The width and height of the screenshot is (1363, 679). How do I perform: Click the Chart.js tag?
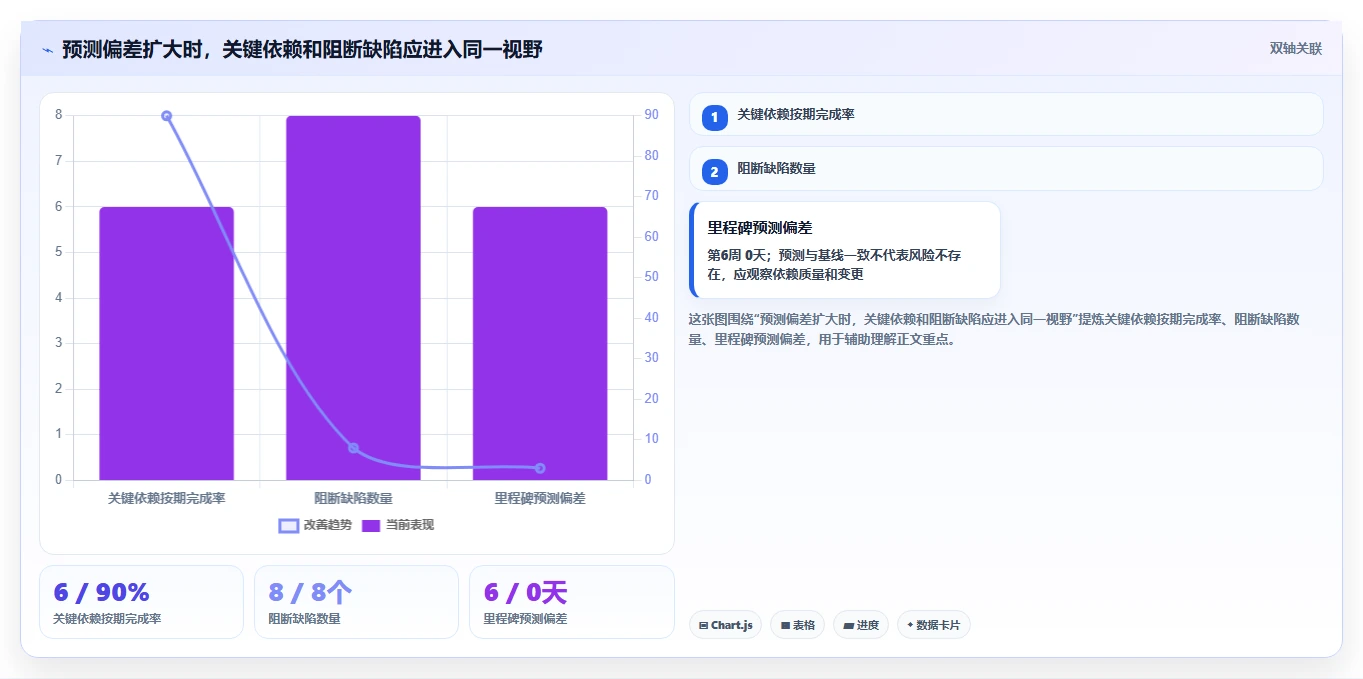point(725,625)
